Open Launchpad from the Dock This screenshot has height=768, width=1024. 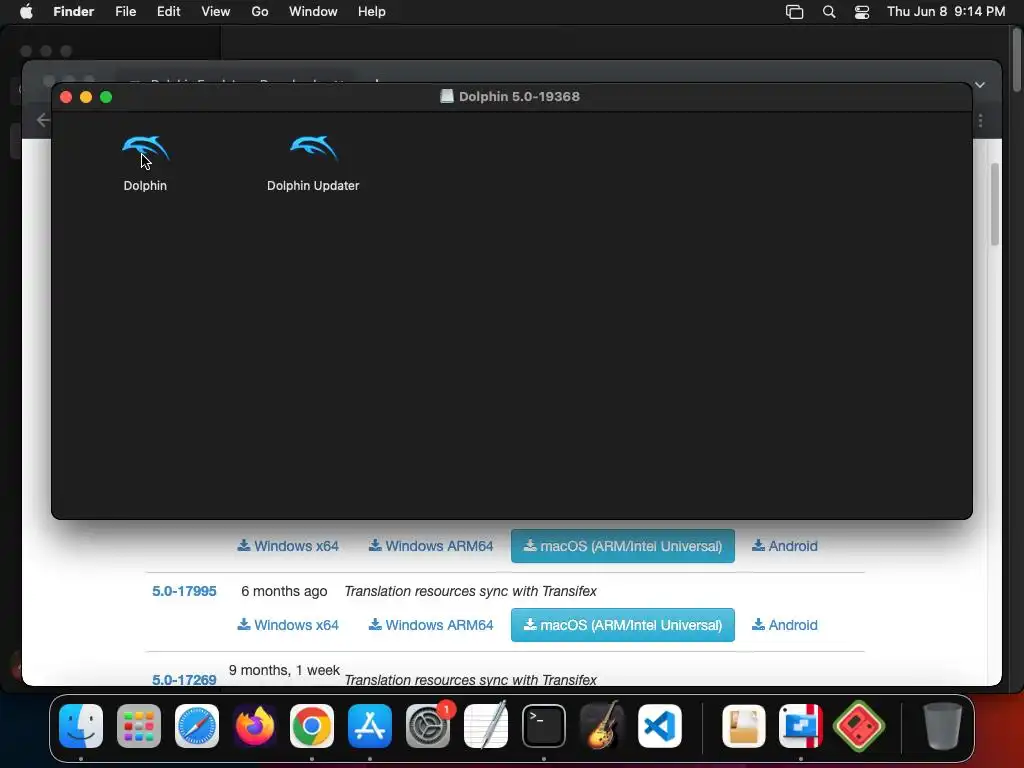(x=138, y=726)
